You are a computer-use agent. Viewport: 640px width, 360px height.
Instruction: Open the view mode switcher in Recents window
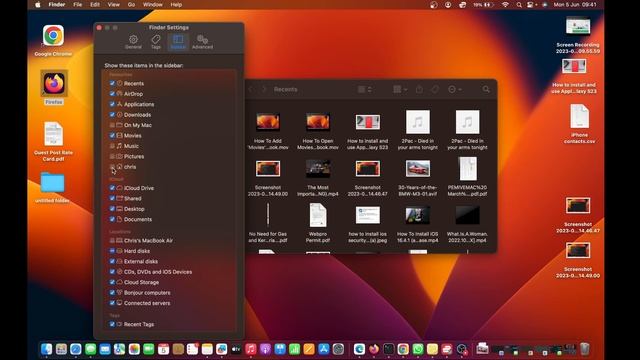click(364, 89)
